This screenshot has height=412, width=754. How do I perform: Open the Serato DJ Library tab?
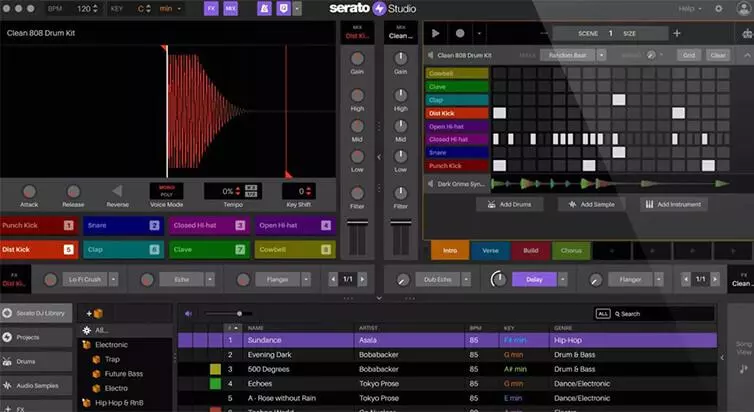(36, 313)
